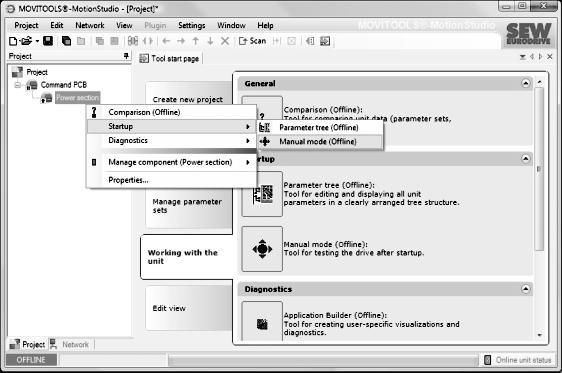Click the Edit view side tab

pos(189,308)
